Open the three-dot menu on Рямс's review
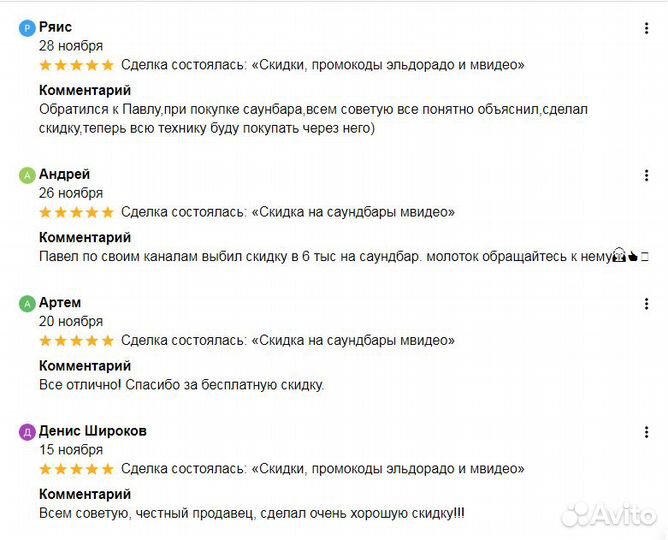The height and width of the screenshot is (540, 668). tap(646, 28)
